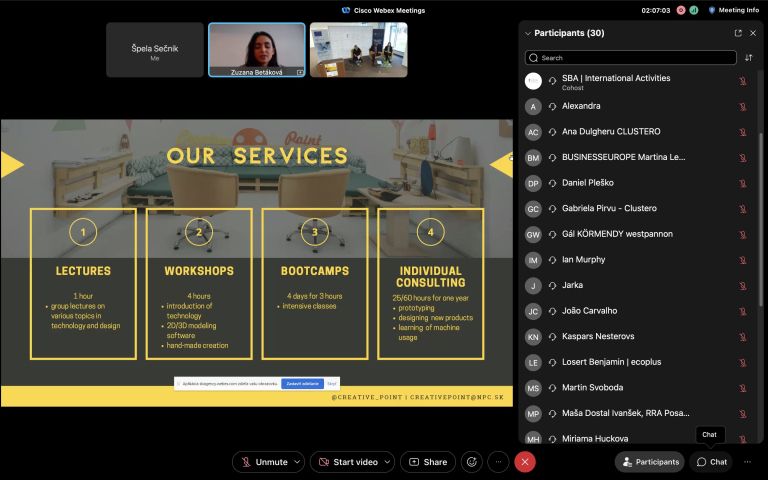Click the audio headset icon beside Losert Benjamin

click(552, 362)
